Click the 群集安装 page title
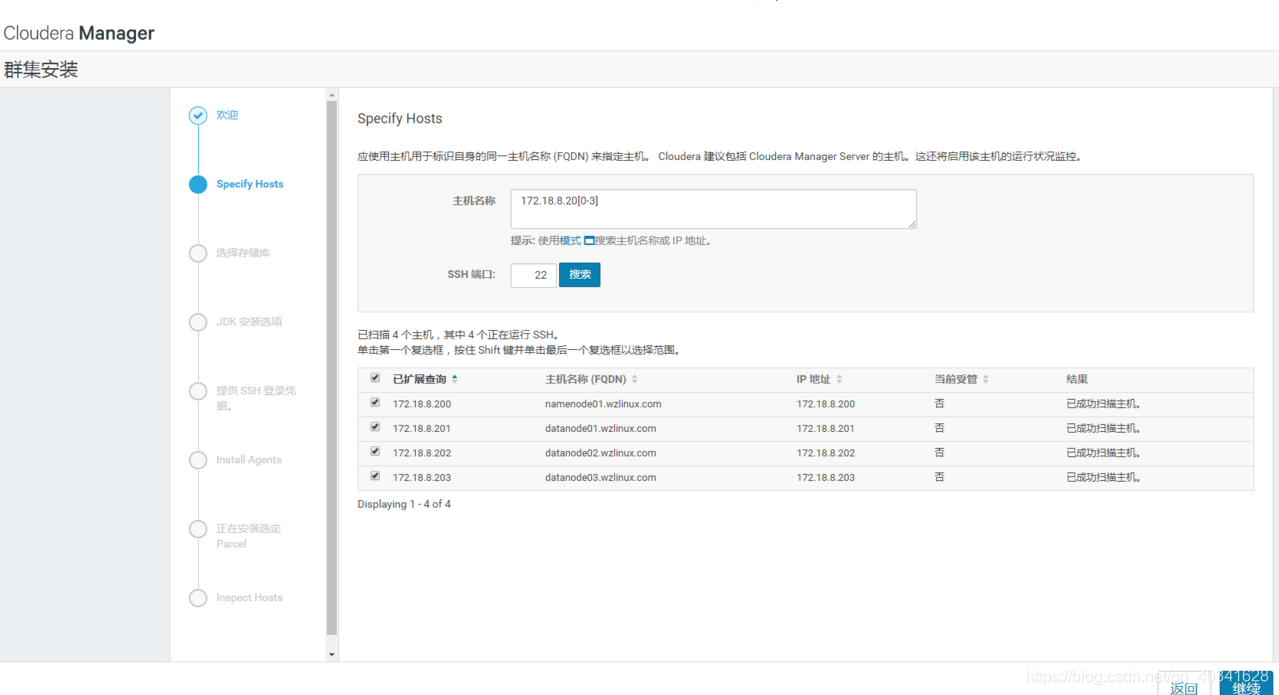This screenshot has width=1279, height=695. coord(41,70)
